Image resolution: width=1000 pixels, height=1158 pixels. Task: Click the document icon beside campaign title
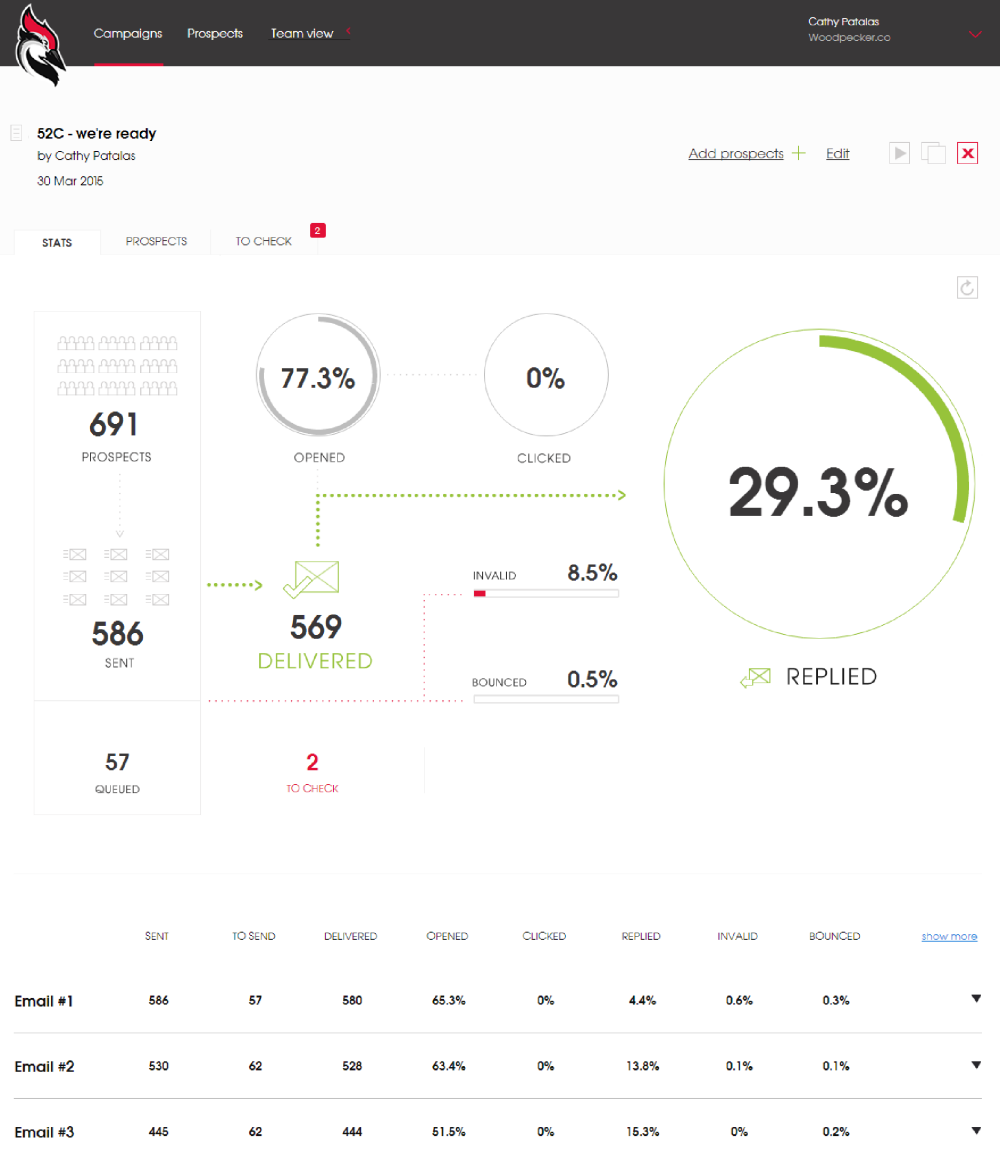pos(16,133)
